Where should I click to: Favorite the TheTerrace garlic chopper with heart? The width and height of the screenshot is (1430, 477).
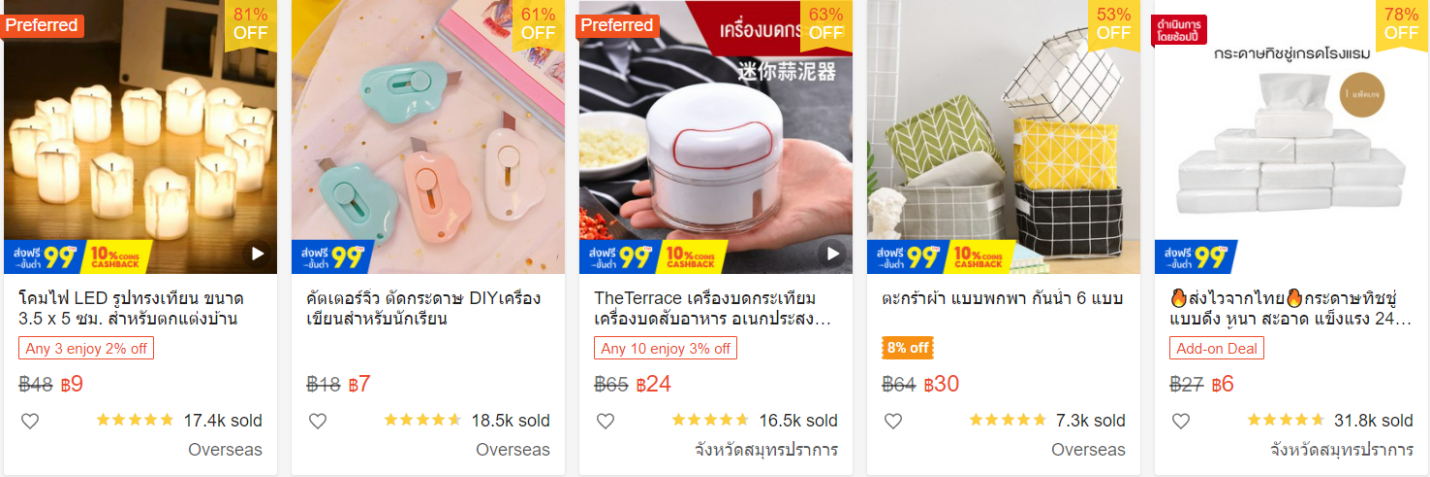click(605, 421)
